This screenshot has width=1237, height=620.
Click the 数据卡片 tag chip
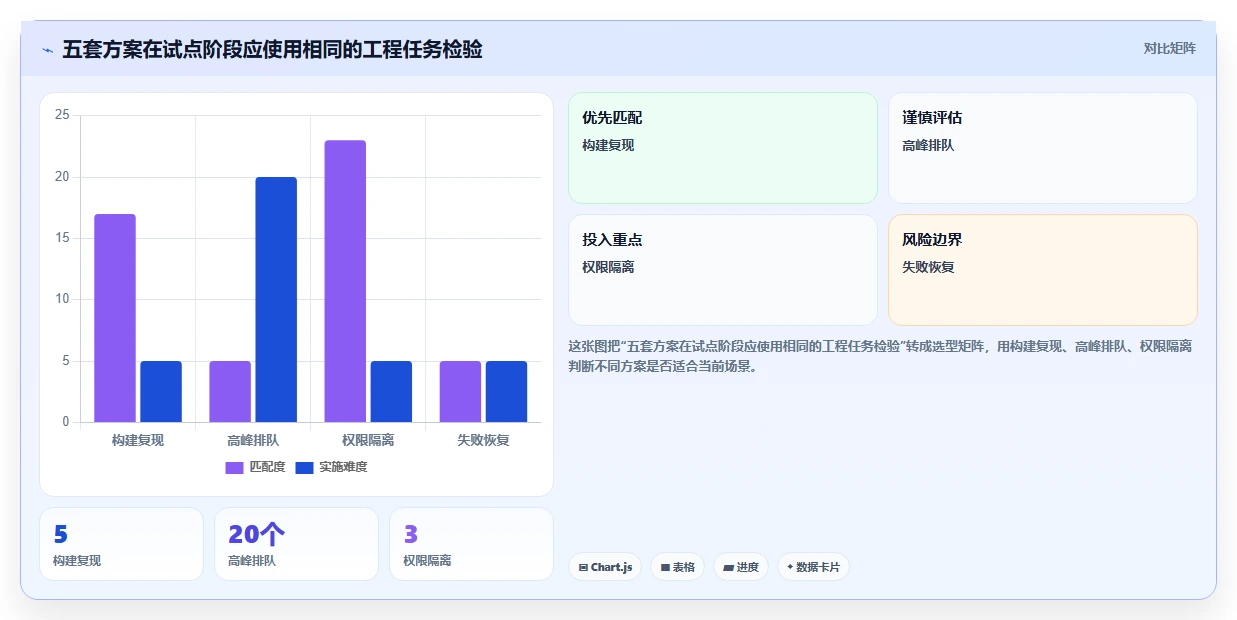[x=813, y=567]
